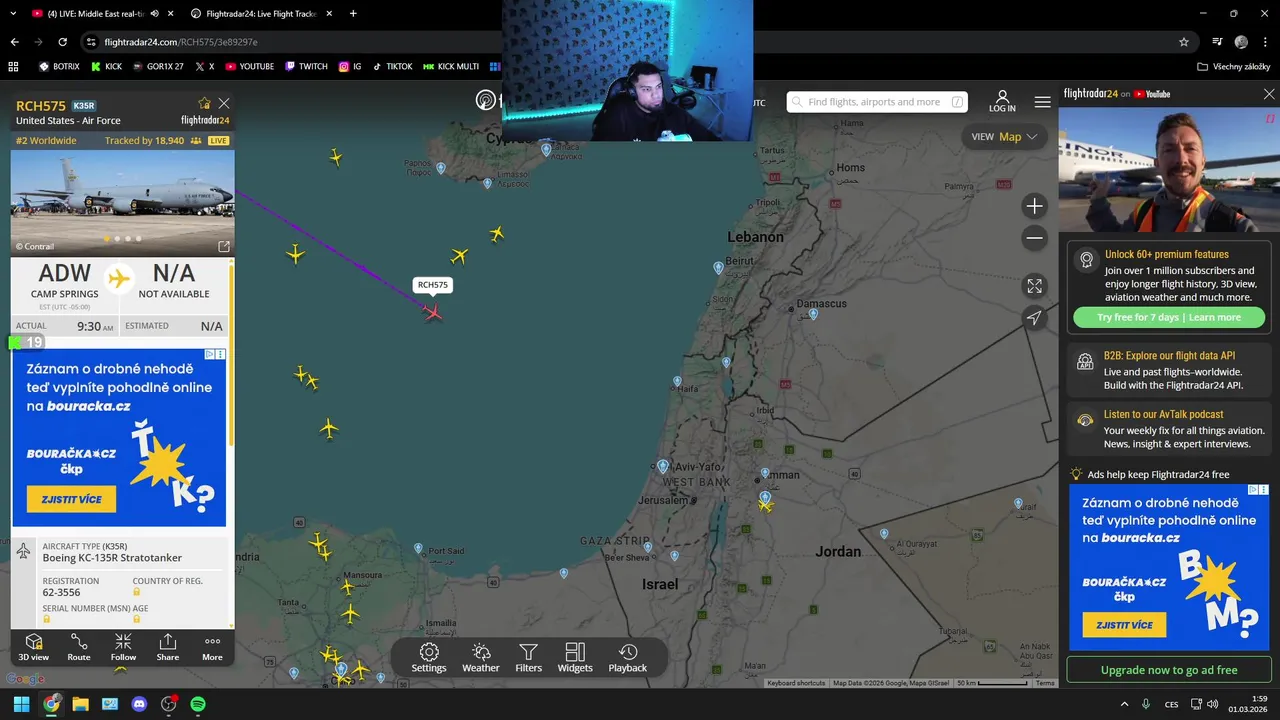
Task: Open the Weather layer options
Action: [481, 658]
